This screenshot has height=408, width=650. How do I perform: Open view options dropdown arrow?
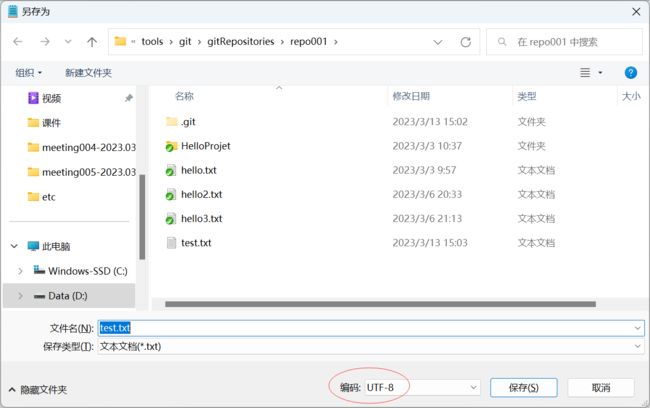tap(600, 73)
